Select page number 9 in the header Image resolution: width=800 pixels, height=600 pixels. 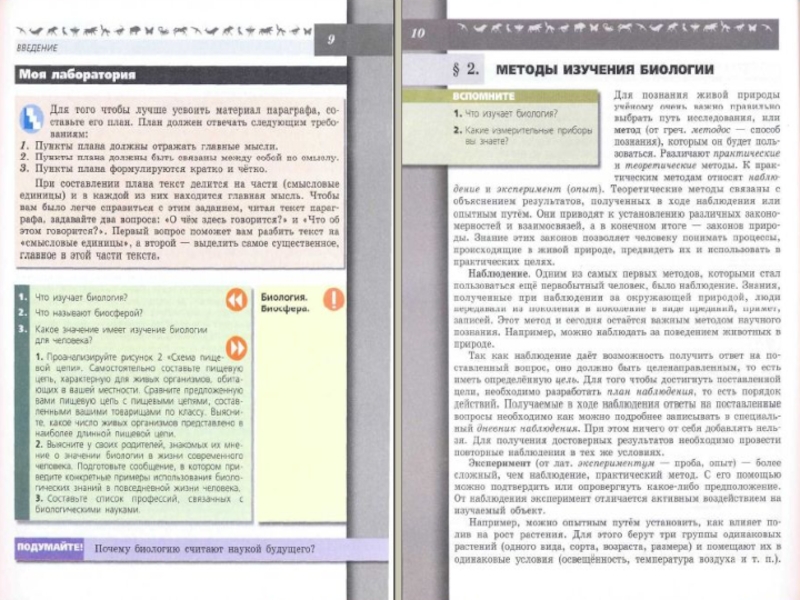[331, 40]
